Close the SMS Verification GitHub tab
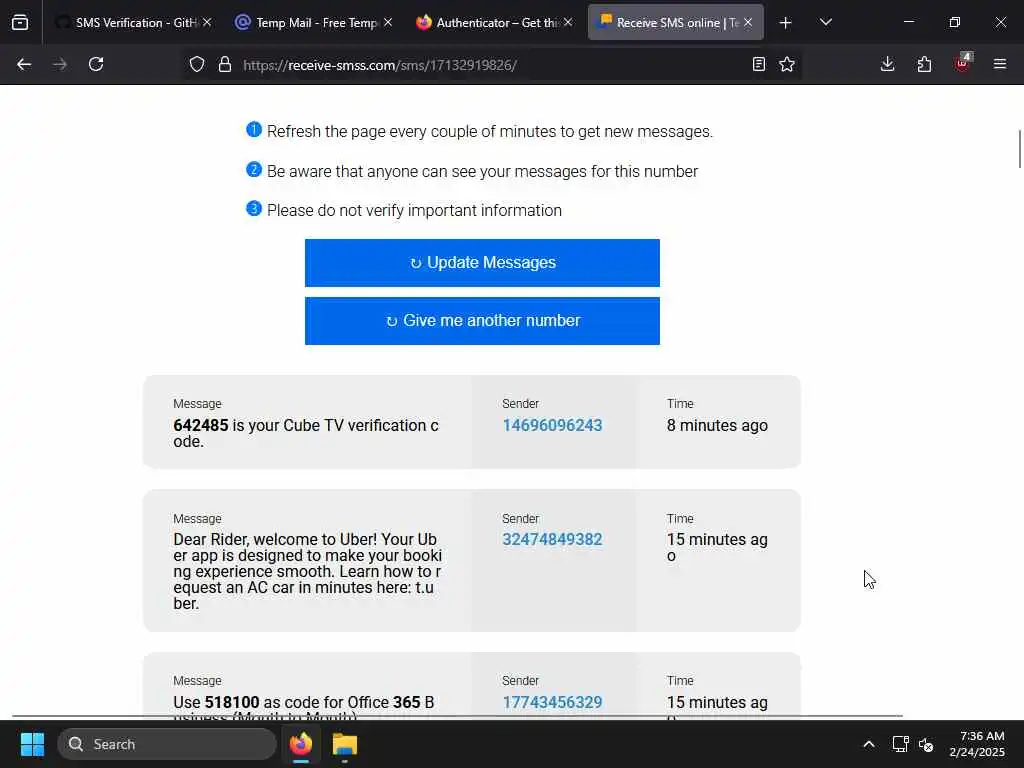 pyautogui.click(x=207, y=23)
